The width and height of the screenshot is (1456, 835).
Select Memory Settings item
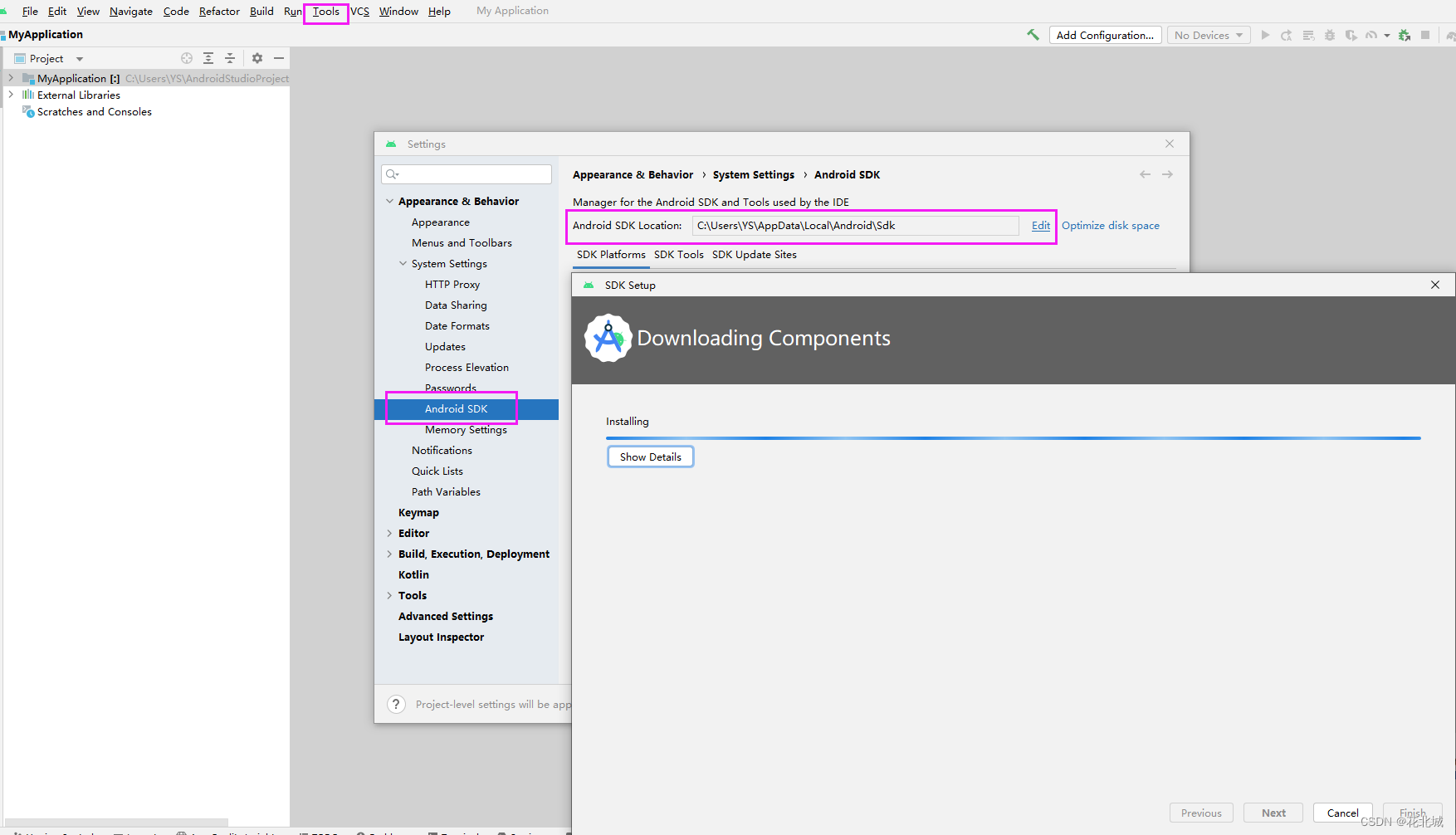[x=466, y=430]
